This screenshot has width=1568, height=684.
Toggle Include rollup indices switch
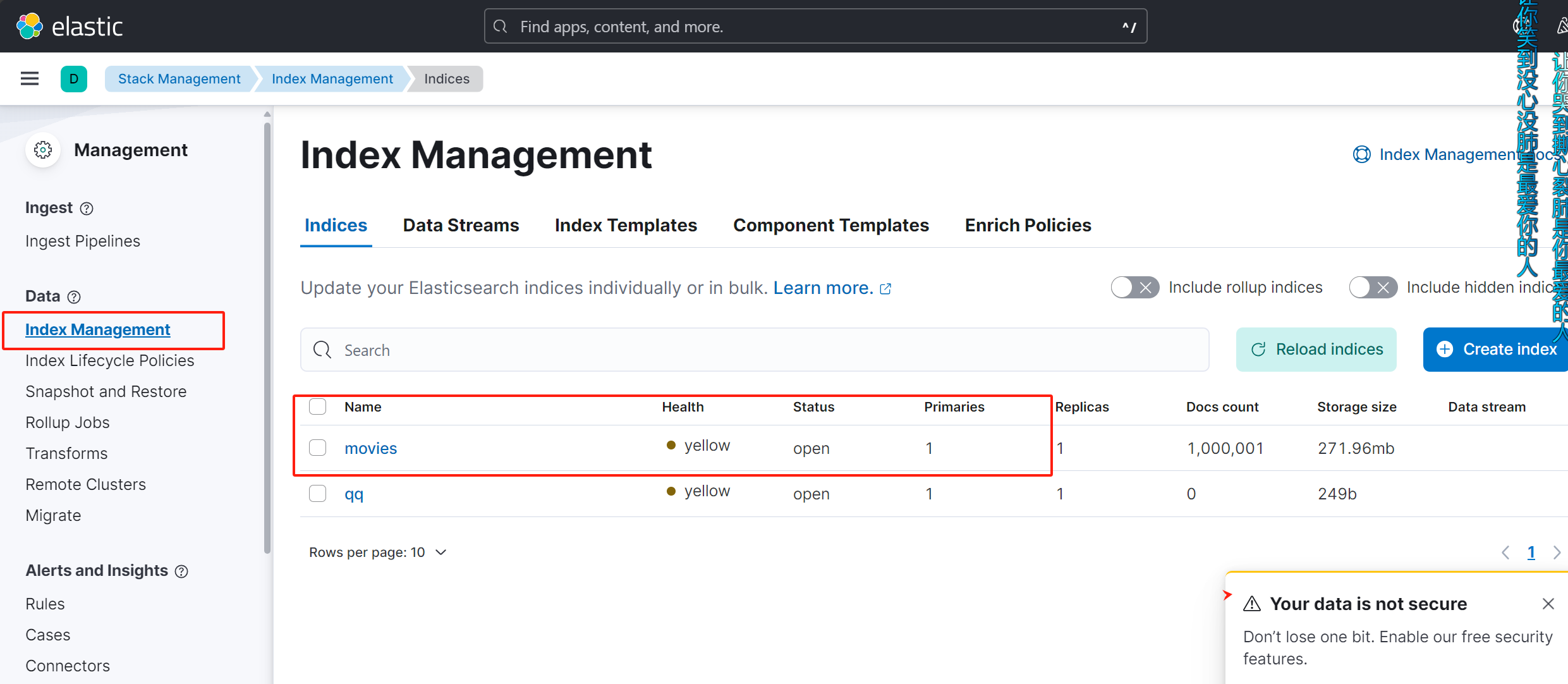1135,288
